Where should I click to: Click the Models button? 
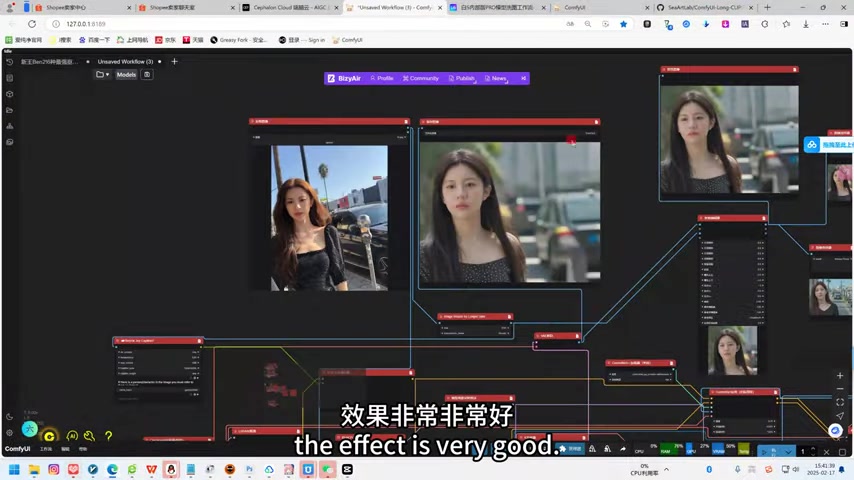click(x=126, y=75)
